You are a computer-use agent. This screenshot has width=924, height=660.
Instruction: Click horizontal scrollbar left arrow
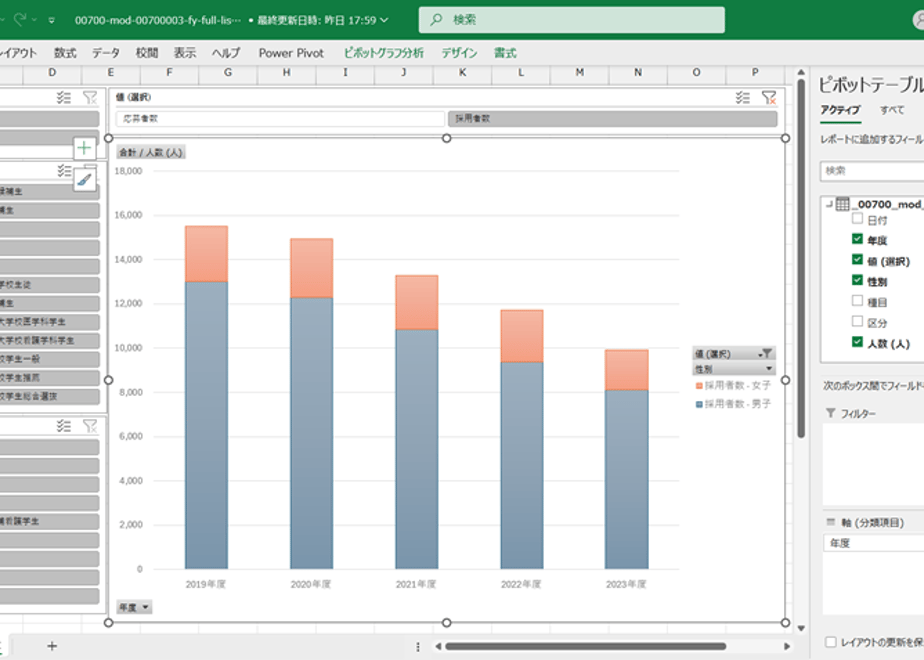(x=438, y=646)
